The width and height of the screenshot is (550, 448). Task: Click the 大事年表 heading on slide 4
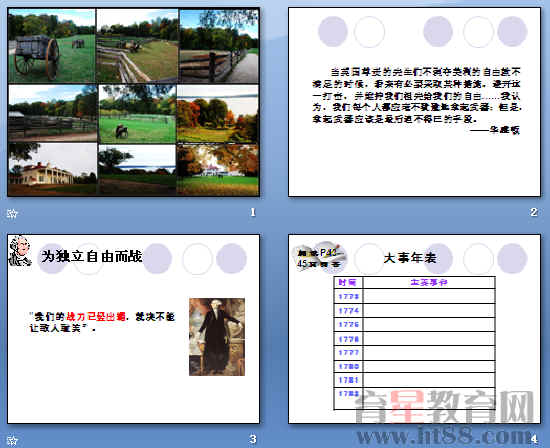click(x=410, y=258)
